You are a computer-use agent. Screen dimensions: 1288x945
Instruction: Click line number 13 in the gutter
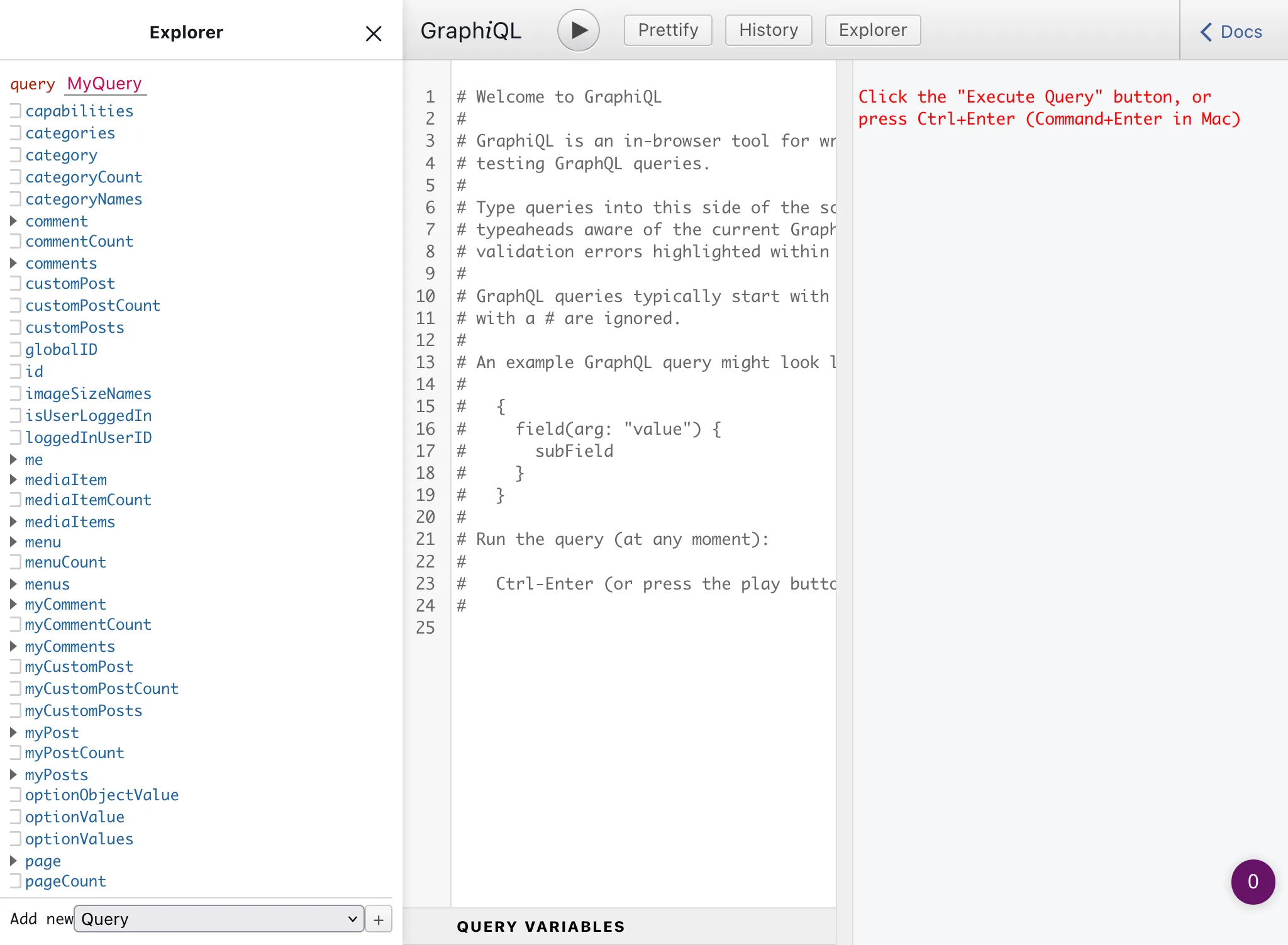pyautogui.click(x=426, y=362)
